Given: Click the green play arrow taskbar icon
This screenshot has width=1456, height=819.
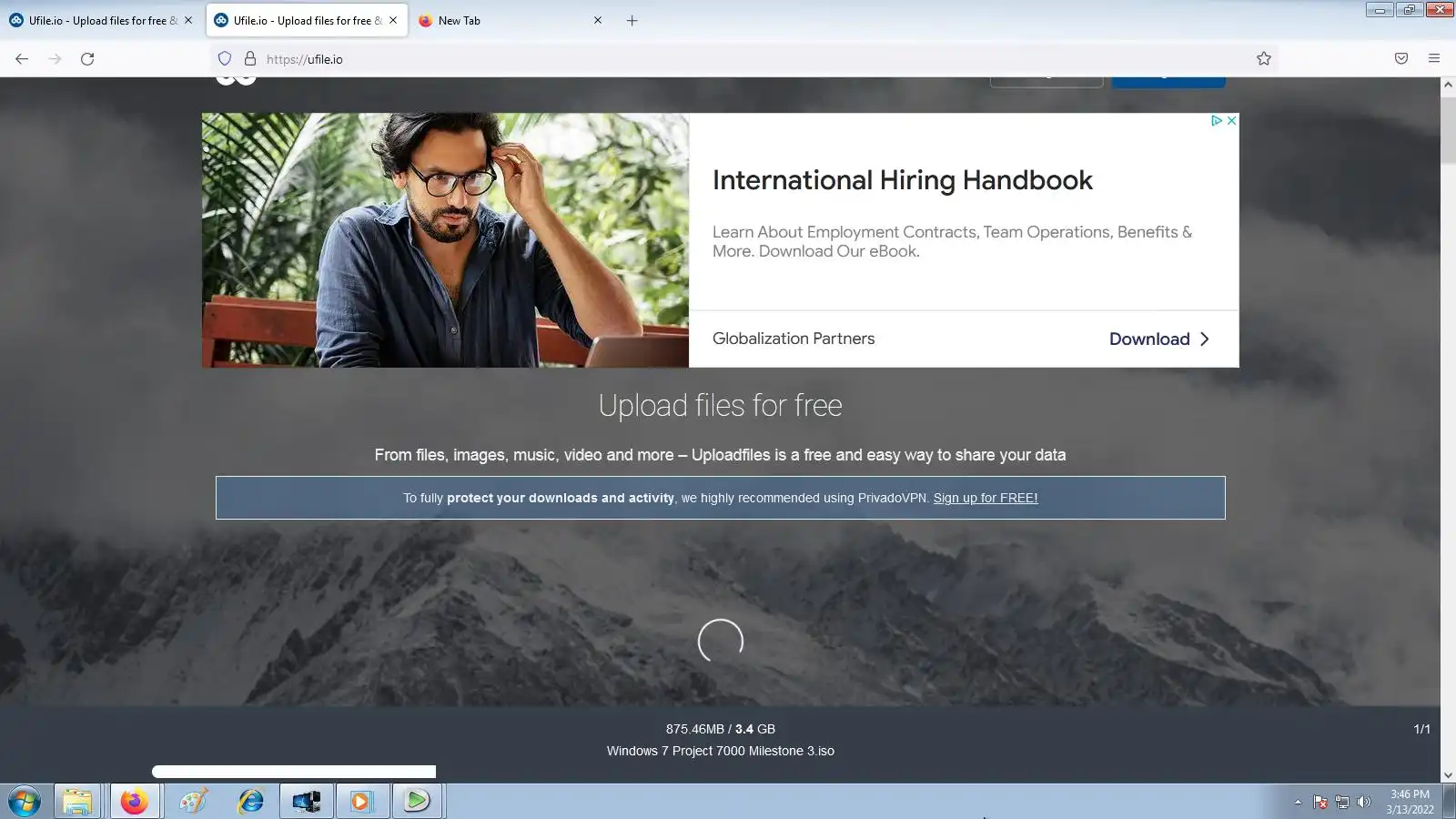Looking at the screenshot, I should click(417, 802).
